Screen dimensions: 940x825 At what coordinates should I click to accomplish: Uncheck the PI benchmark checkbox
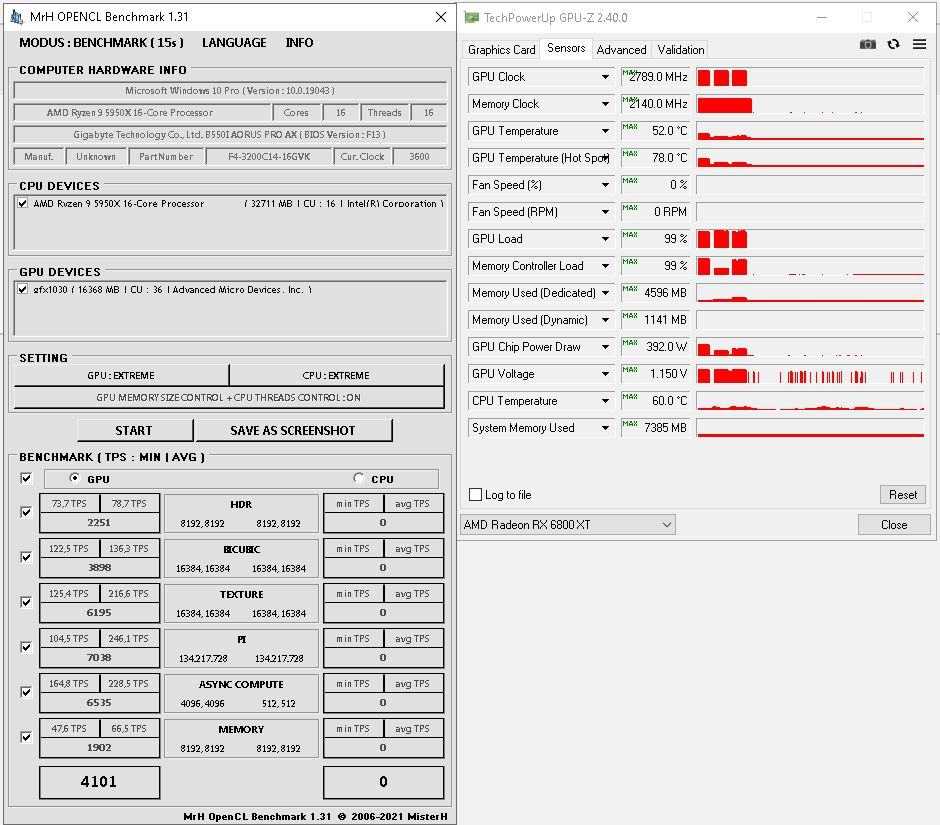click(x=26, y=647)
